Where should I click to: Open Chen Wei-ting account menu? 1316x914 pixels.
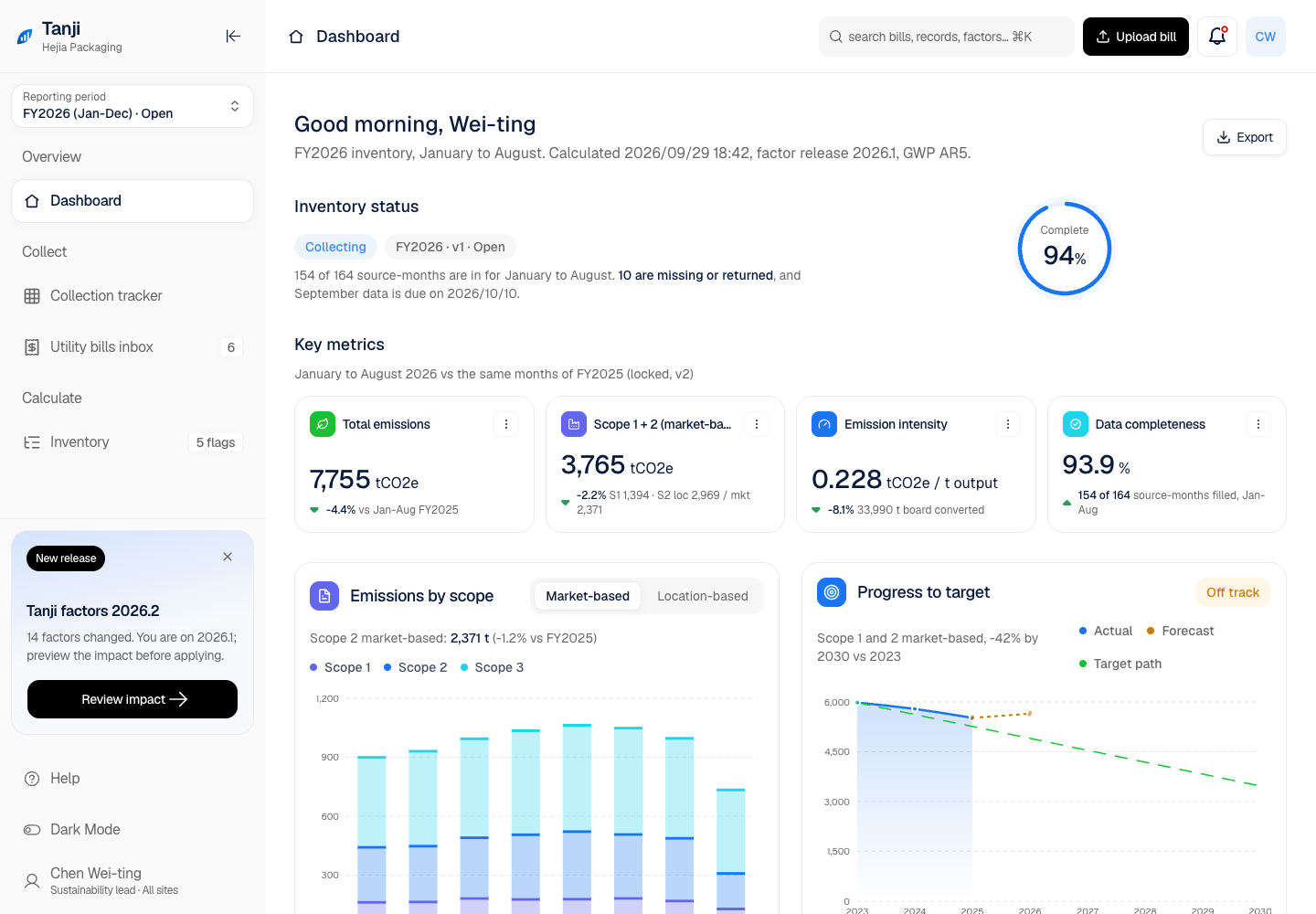133,881
